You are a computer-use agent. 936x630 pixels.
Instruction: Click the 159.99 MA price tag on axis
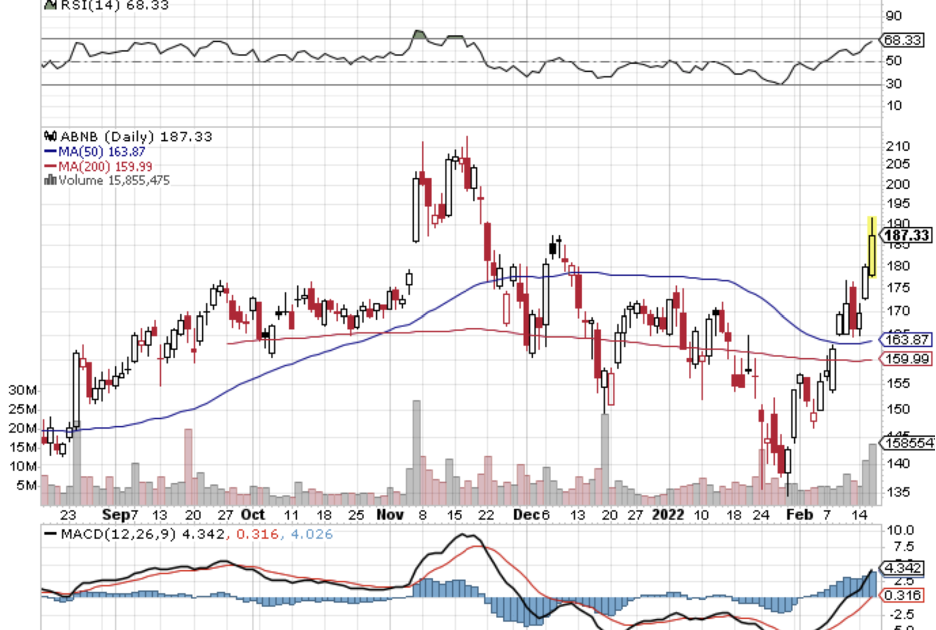click(905, 359)
